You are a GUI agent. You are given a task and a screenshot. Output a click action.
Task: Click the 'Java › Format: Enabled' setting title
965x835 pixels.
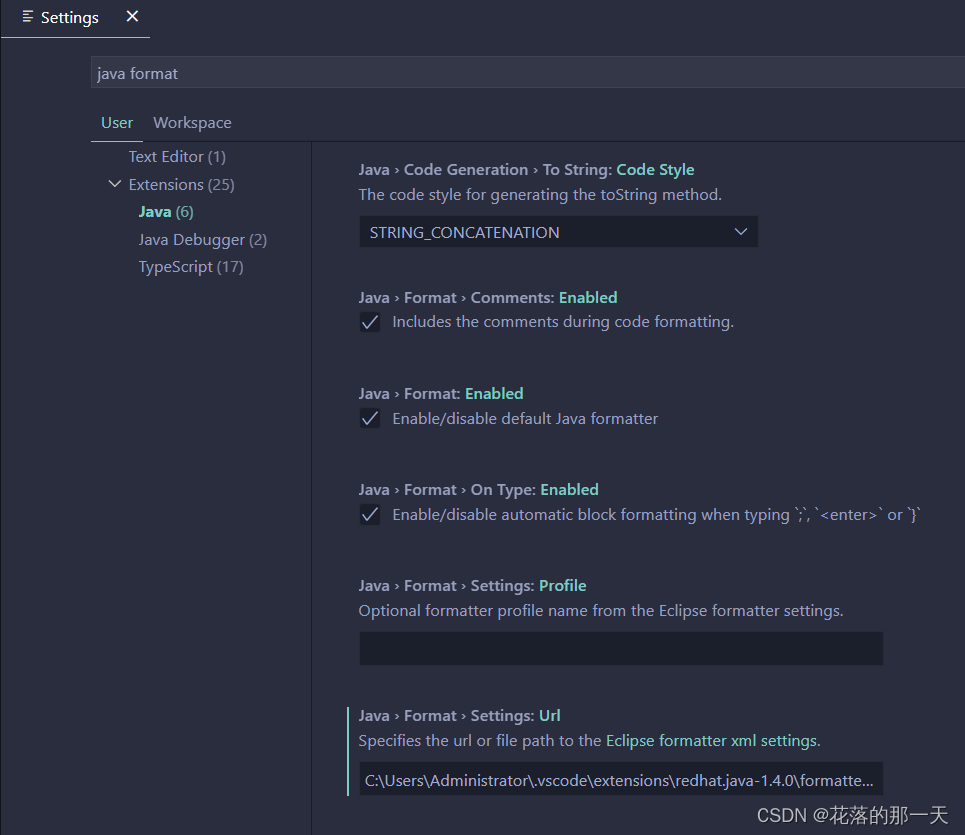point(441,394)
